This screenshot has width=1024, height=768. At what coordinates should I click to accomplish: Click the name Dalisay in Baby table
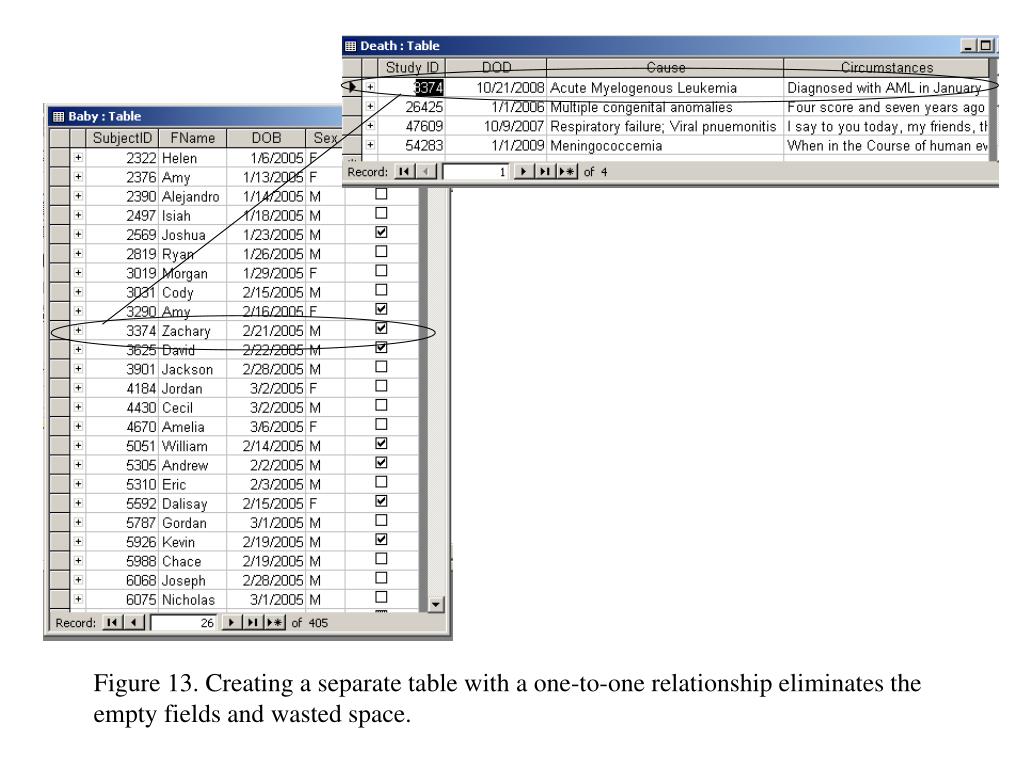pyautogui.click(x=185, y=504)
